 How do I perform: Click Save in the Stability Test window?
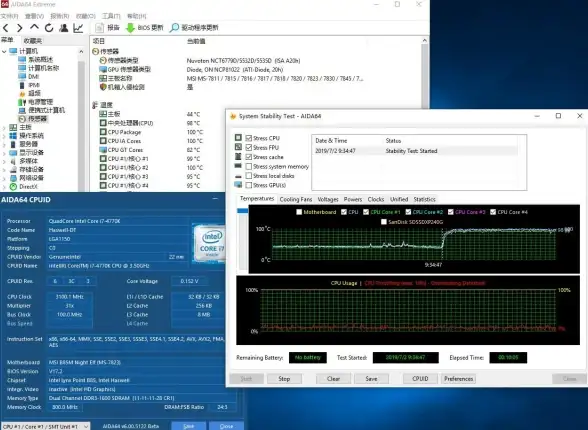coord(371,379)
